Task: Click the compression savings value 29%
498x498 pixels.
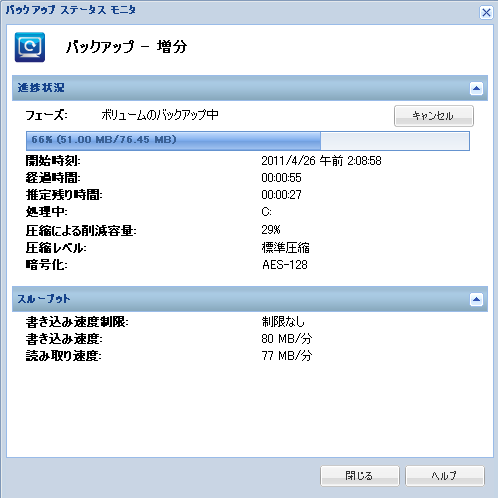Action: (x=271, y=230)
